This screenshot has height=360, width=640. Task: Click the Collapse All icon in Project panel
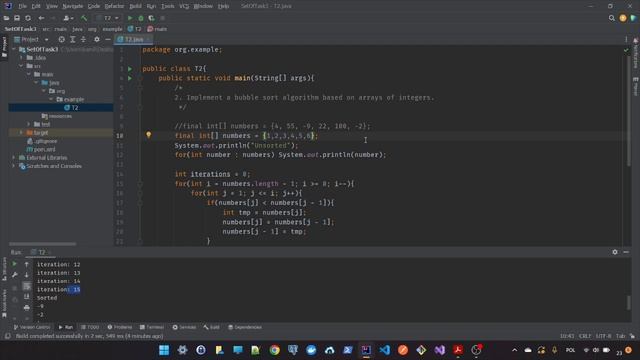click(83, 39)
